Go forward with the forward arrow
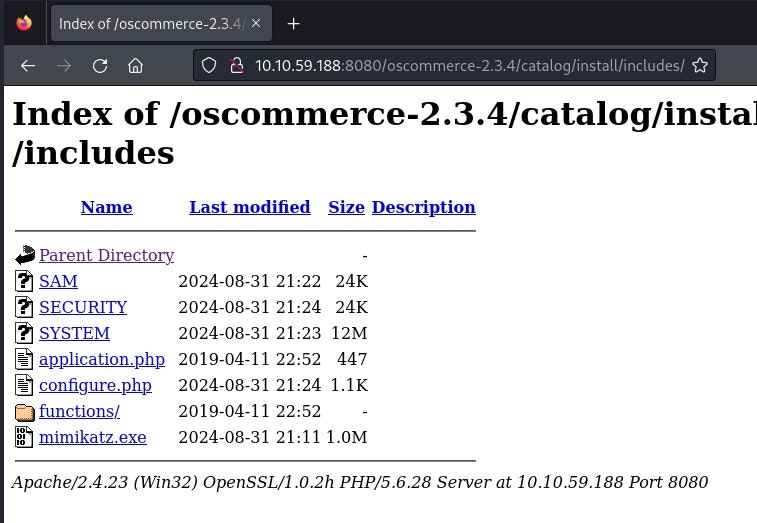 64,66
